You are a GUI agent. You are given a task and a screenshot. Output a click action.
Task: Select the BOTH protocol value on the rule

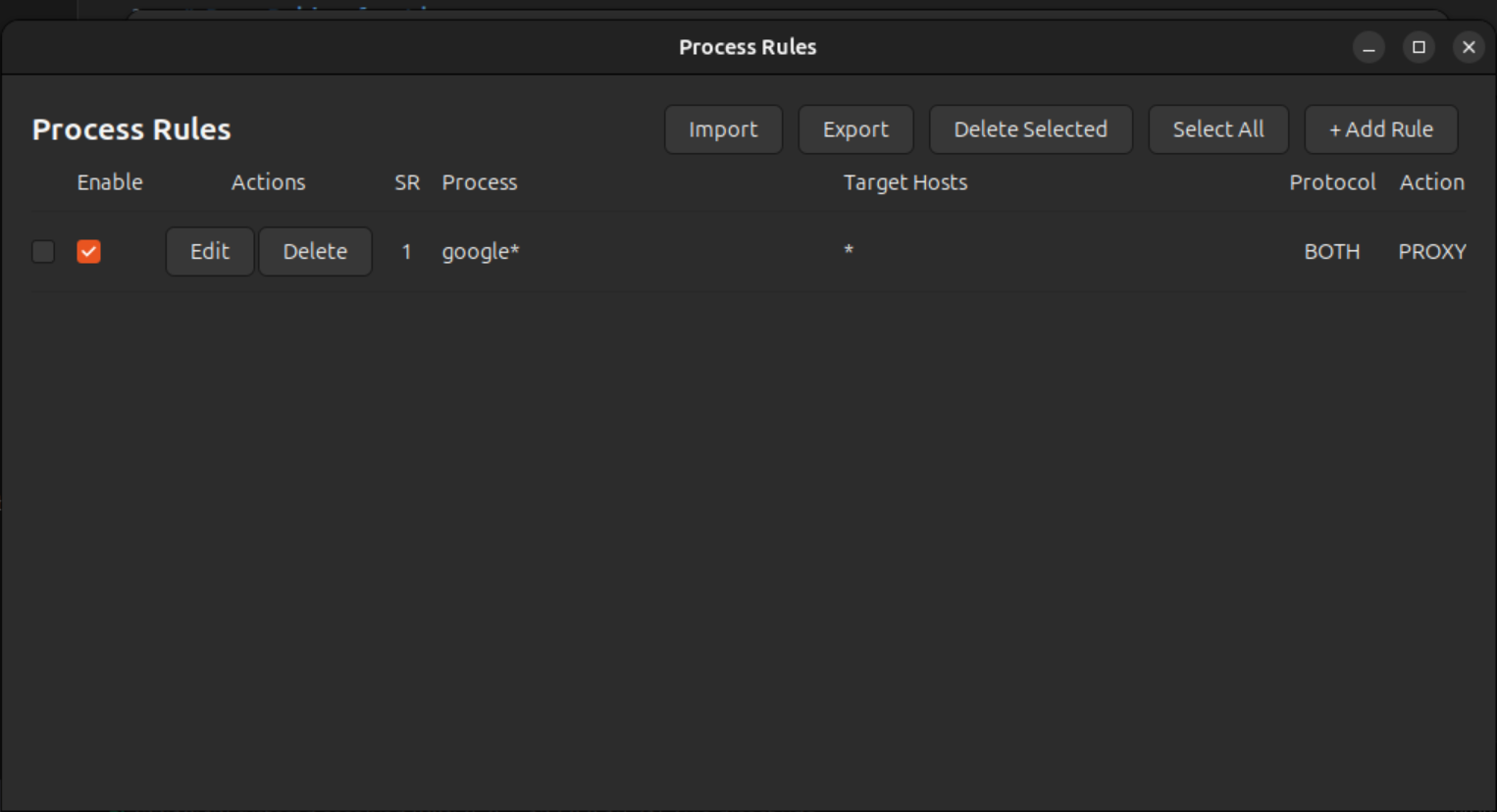tap(1330, 251)
